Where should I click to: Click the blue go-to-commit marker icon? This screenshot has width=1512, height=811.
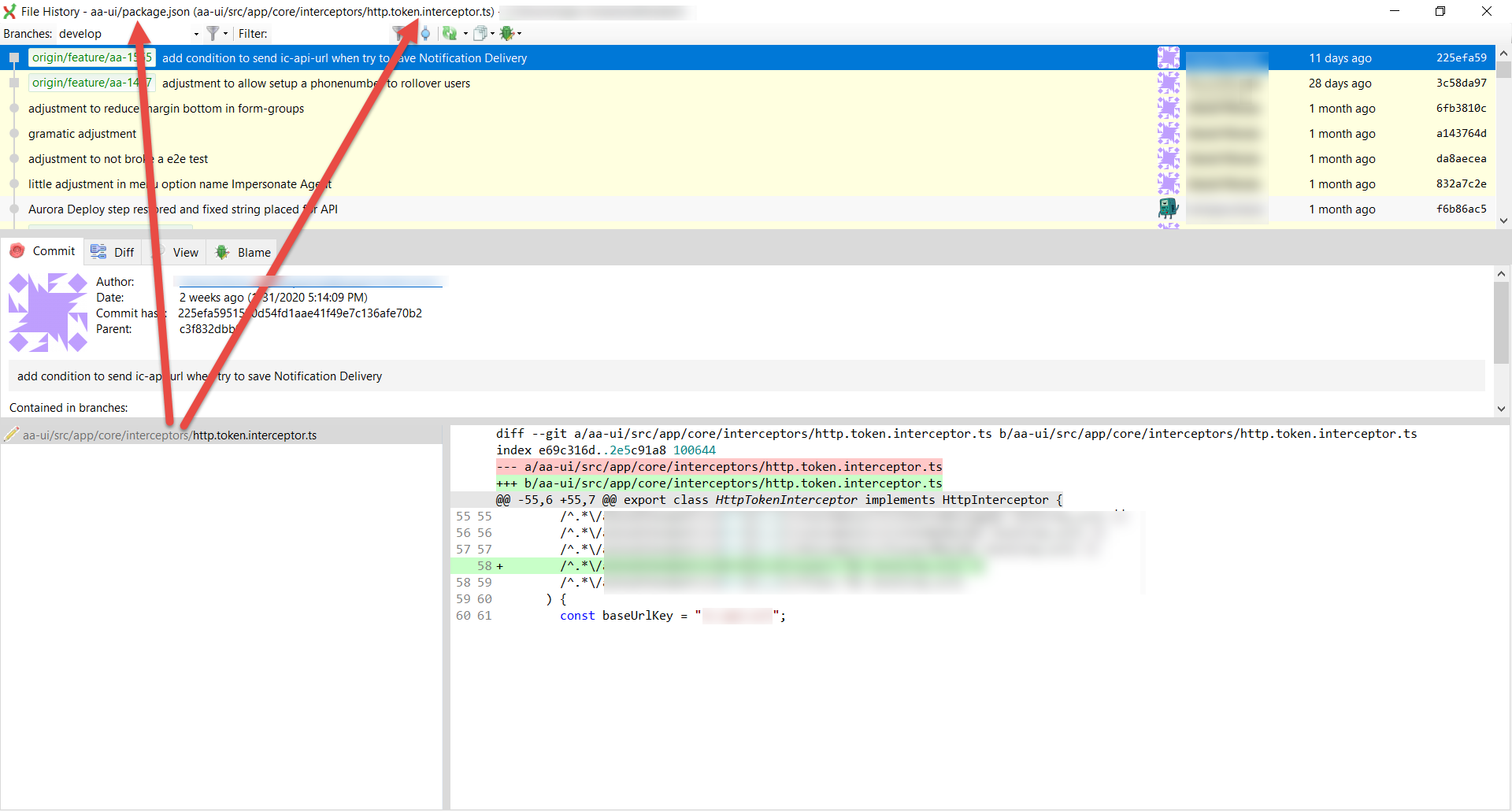pos(425,33)
